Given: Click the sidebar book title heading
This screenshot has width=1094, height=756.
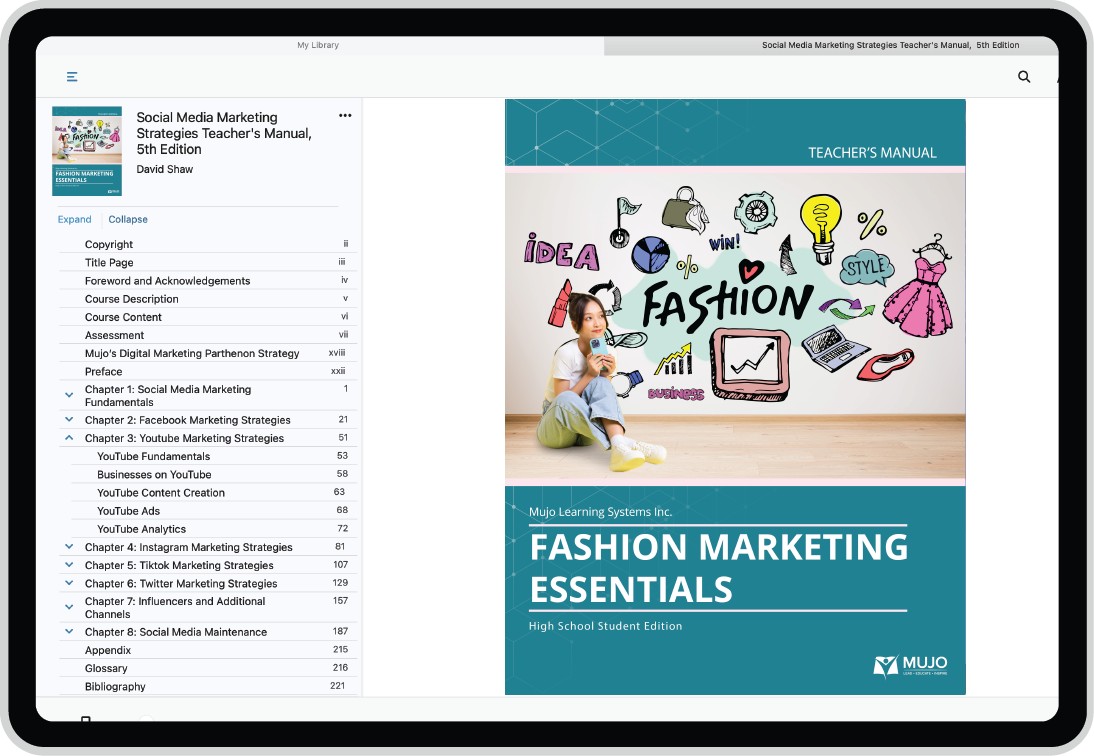Looking at the screenshot, I should coord(224,133).
